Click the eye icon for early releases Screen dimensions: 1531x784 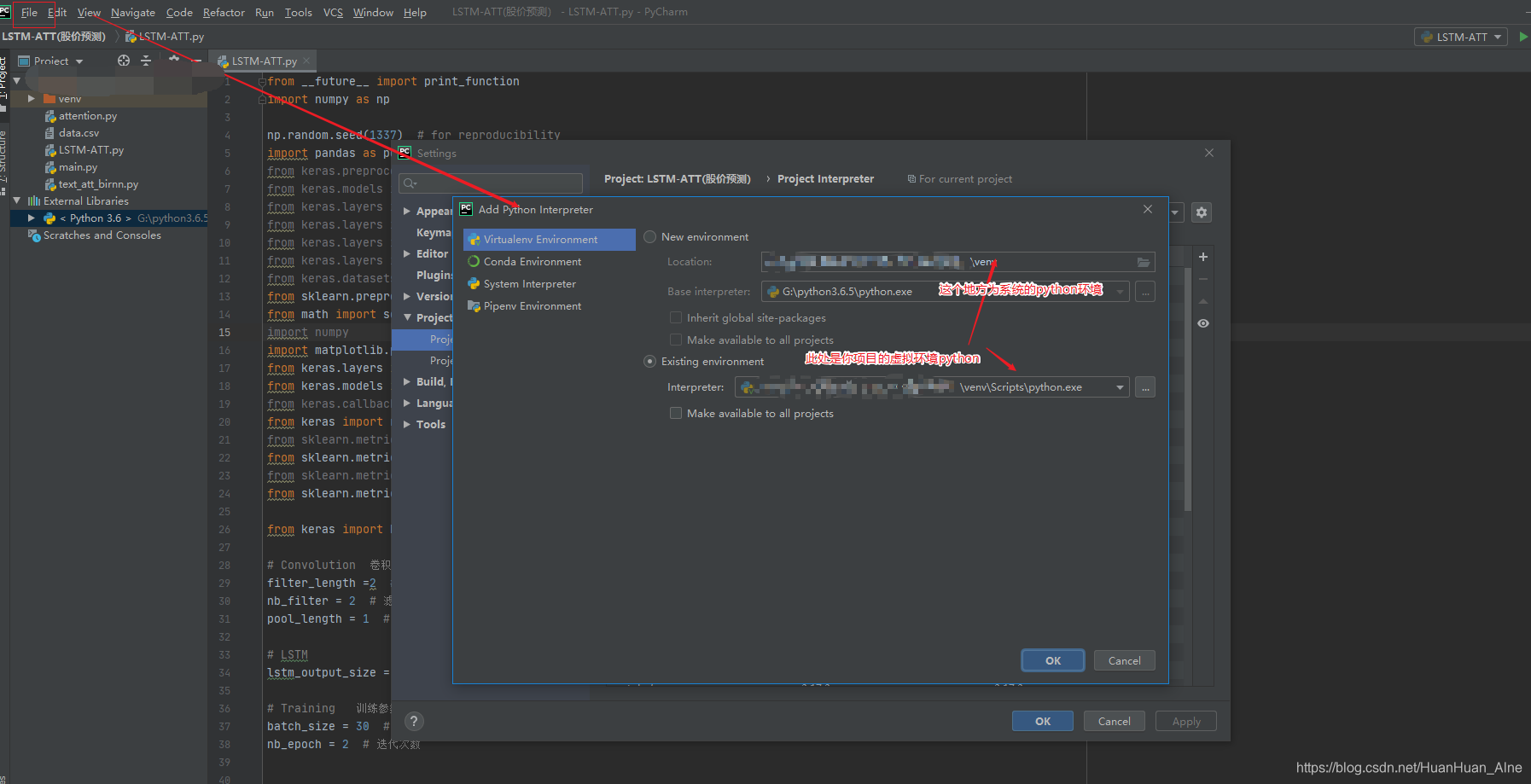pyautogui.click(x=1203, y=323)
